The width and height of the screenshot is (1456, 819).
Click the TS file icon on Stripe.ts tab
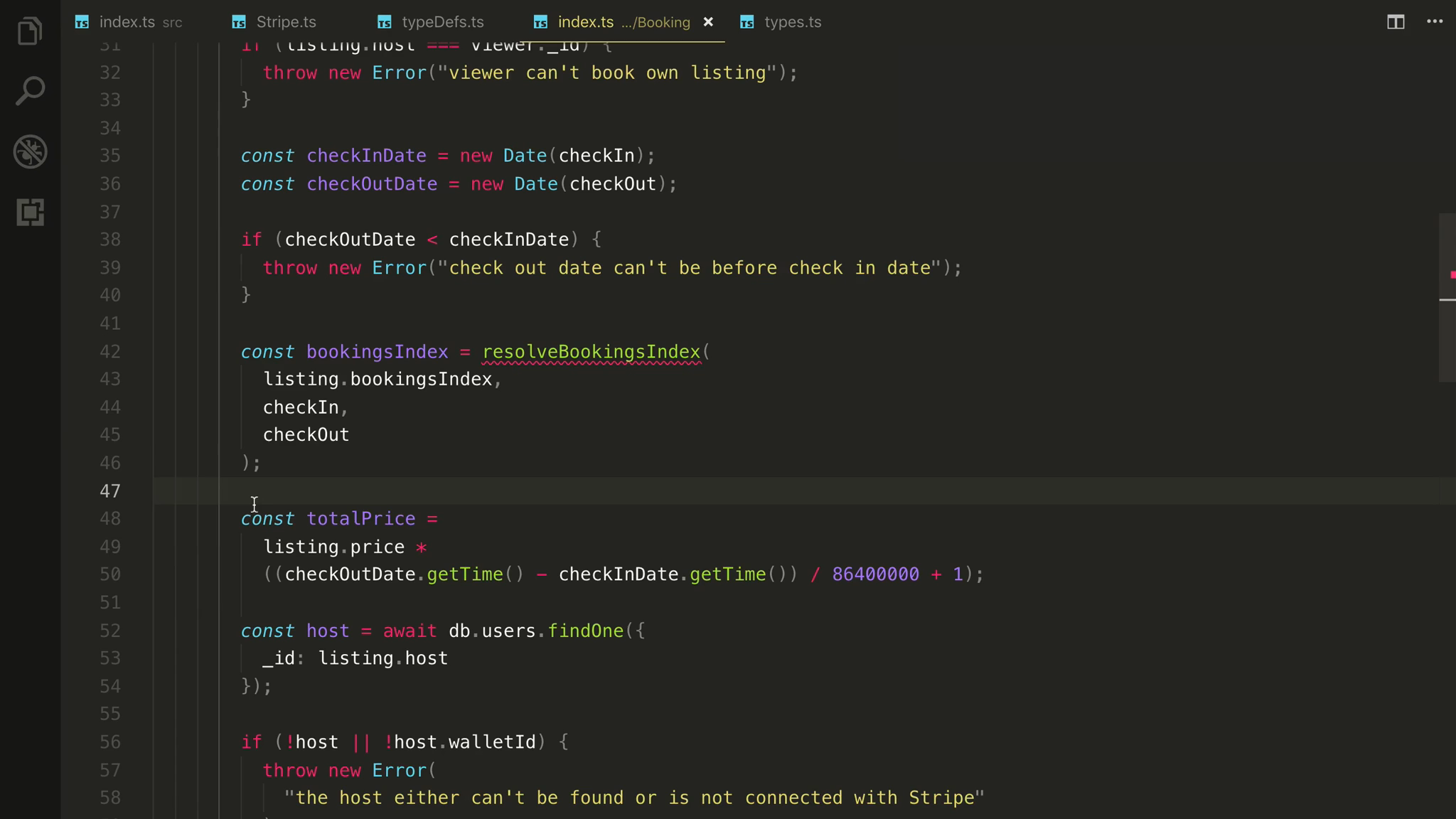pyautogui.click(x=239, y=23)
